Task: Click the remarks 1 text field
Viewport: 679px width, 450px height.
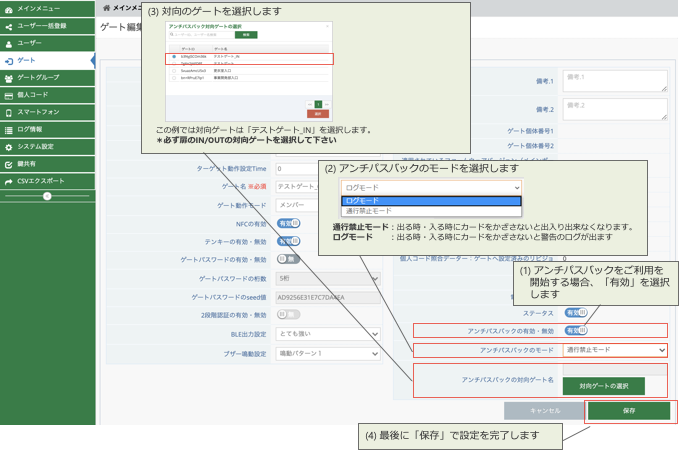Action: click(x=615, y=81)
